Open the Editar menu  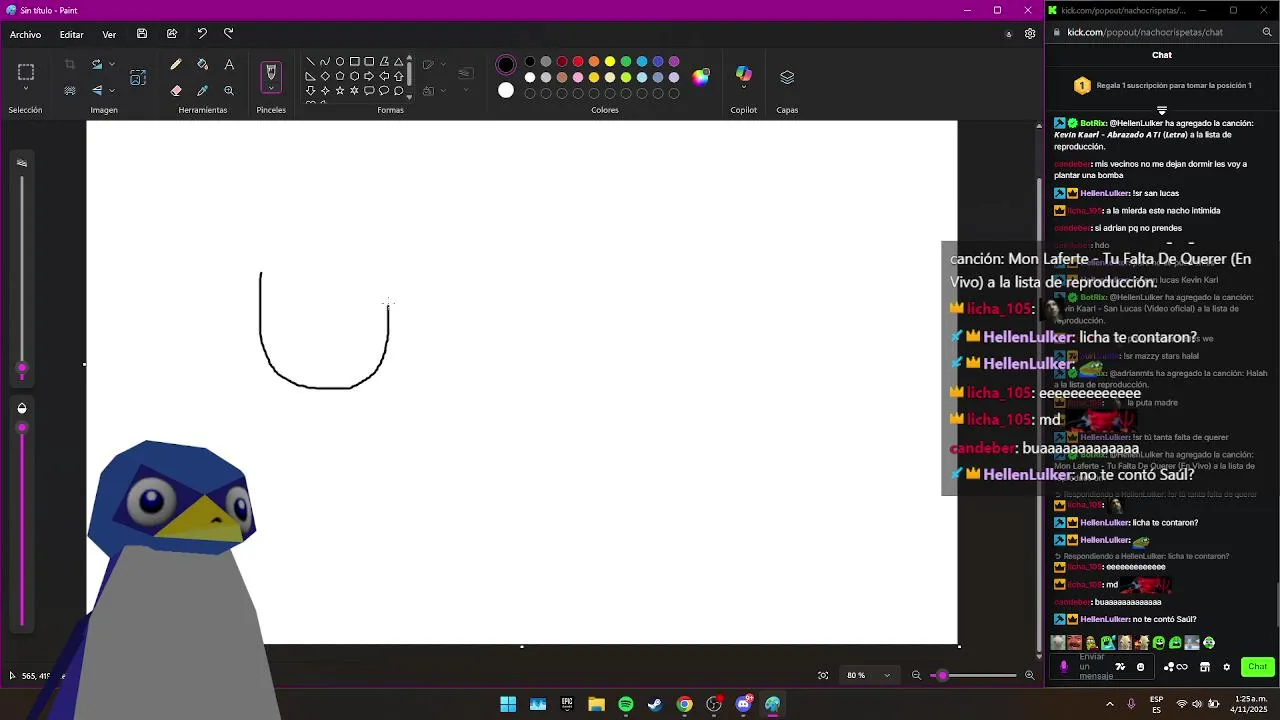pos(72,34)
